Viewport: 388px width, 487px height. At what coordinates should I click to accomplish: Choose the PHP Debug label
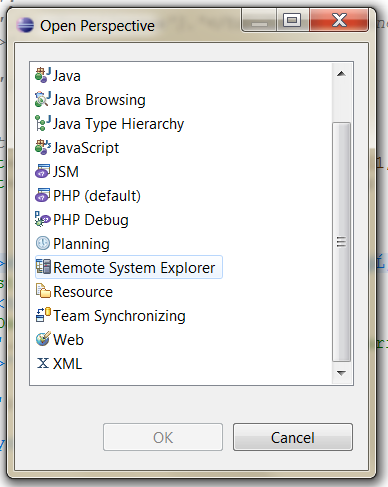point(91,220)
